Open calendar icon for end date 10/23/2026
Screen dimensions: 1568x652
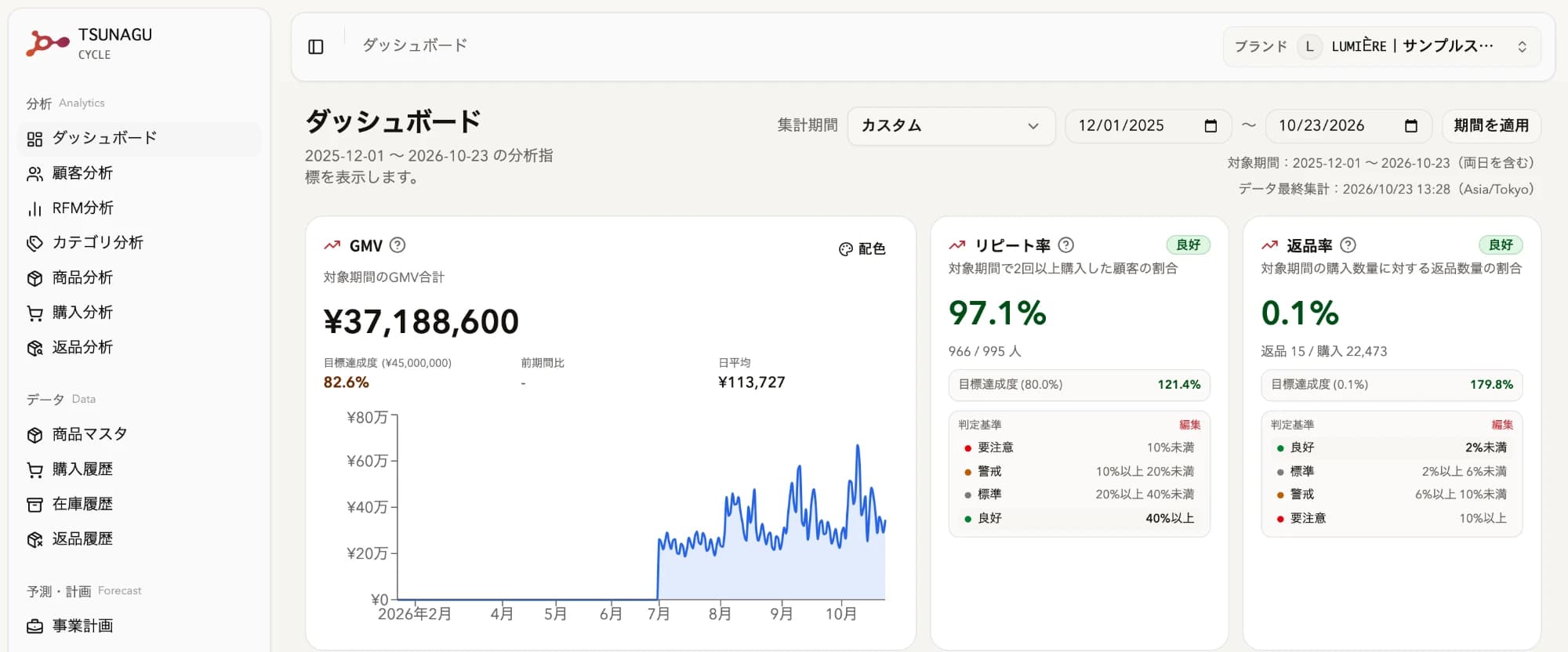(1411, 126)
